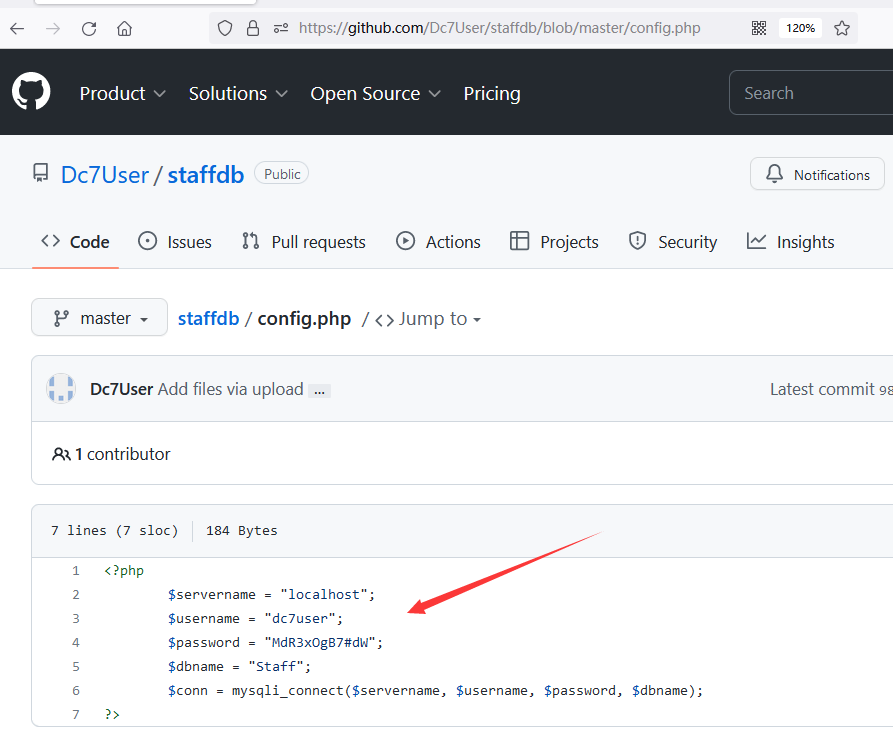The image size is (893, 747).
Task: Expand the Open Source menu
Action: 375,93
